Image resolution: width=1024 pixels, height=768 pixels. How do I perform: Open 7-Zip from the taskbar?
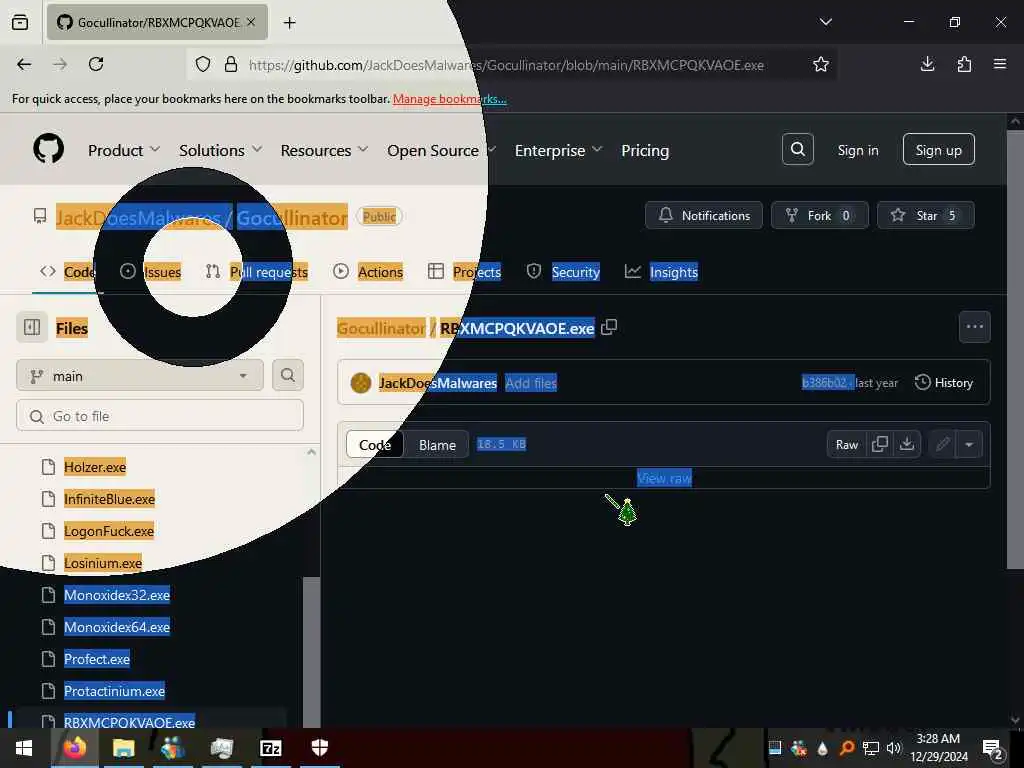click(270, 748)
